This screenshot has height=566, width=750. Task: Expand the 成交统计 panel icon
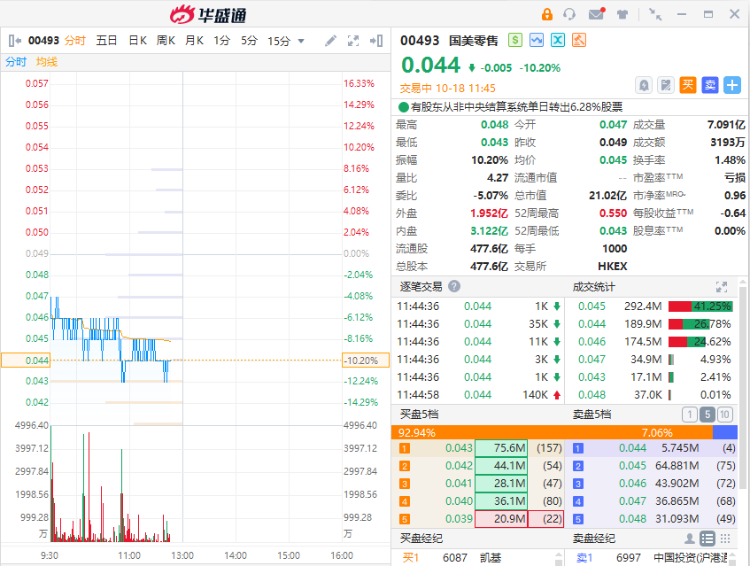point(721,287)
